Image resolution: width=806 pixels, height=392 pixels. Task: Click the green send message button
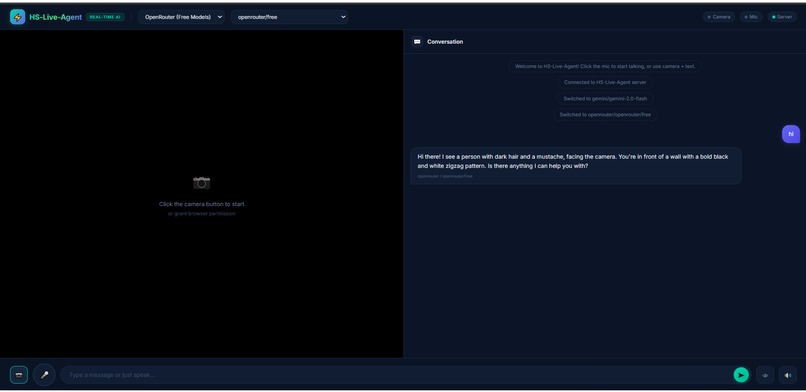tap(741, 375)
